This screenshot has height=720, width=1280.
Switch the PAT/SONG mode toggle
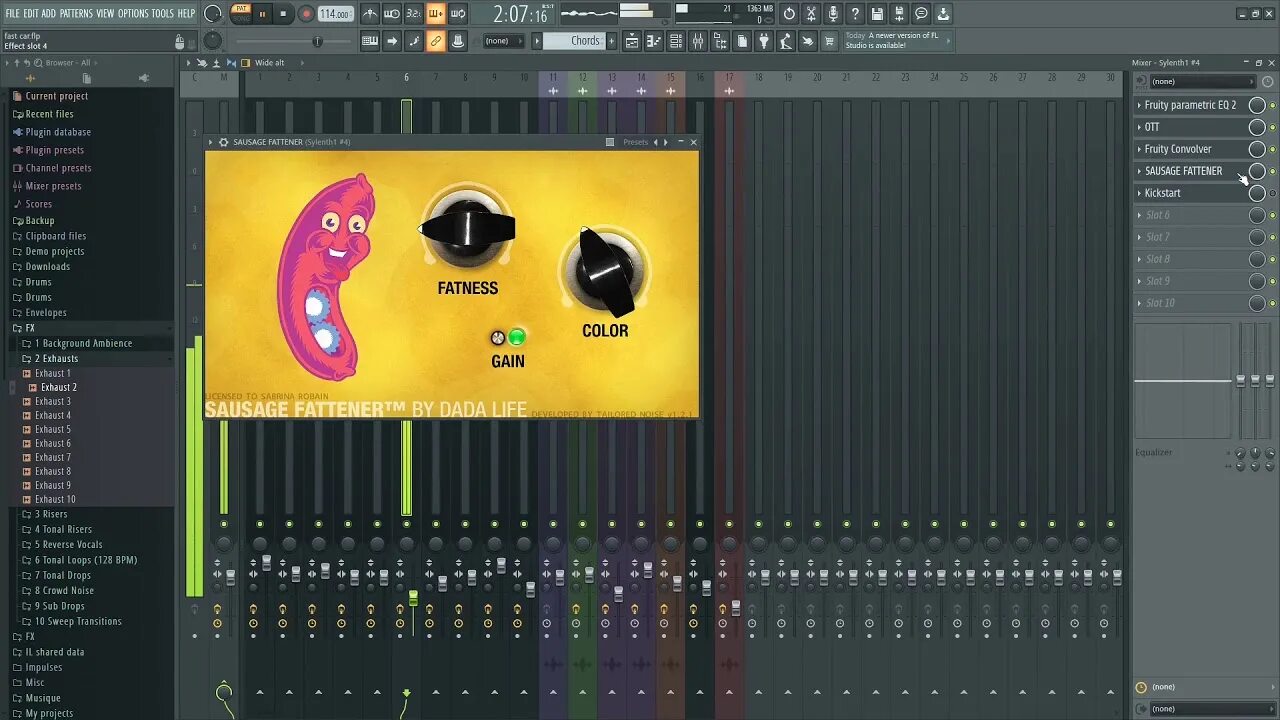[x=240, y=13]
